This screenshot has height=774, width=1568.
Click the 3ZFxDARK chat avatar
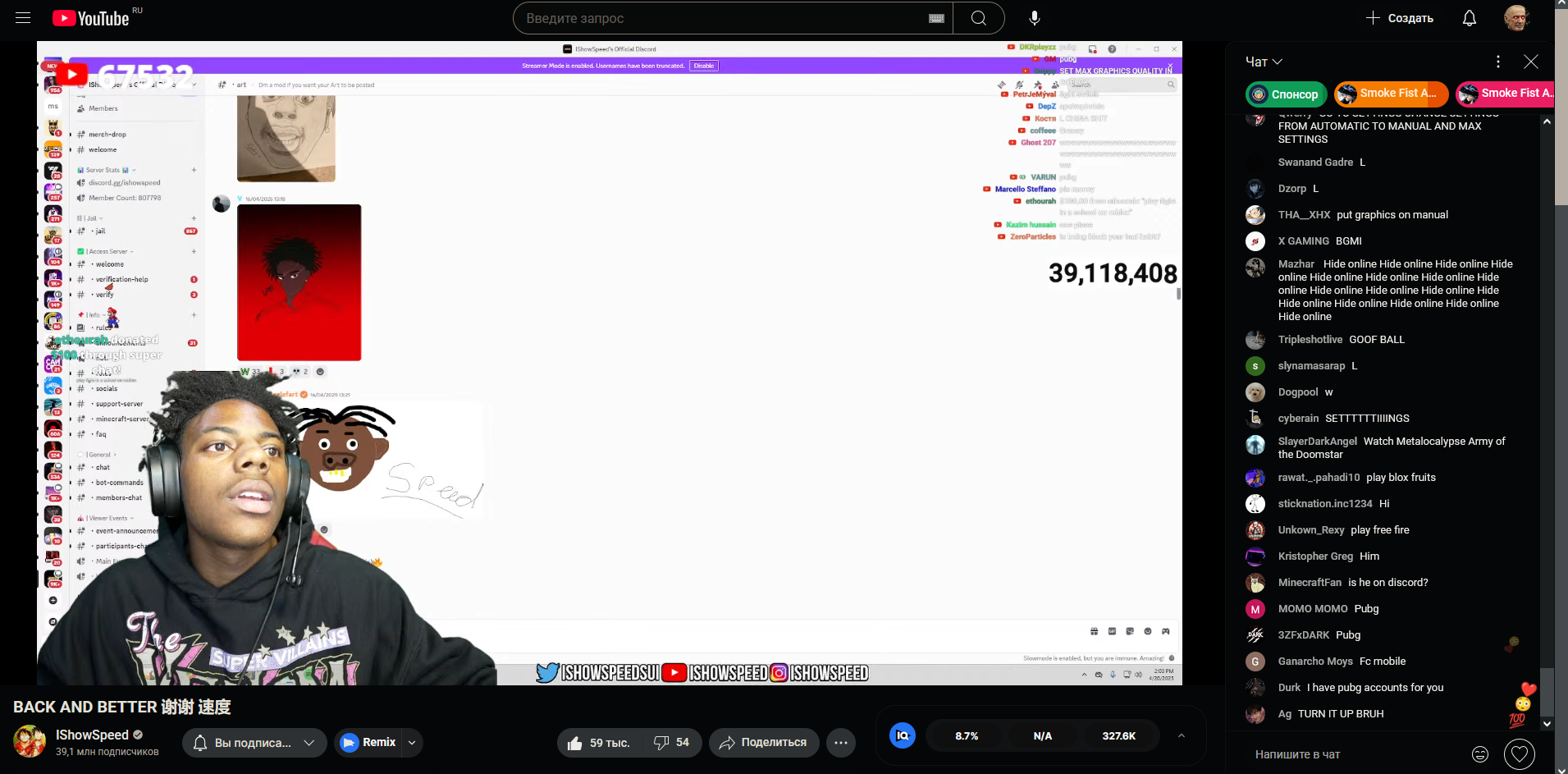[1255, 635]
